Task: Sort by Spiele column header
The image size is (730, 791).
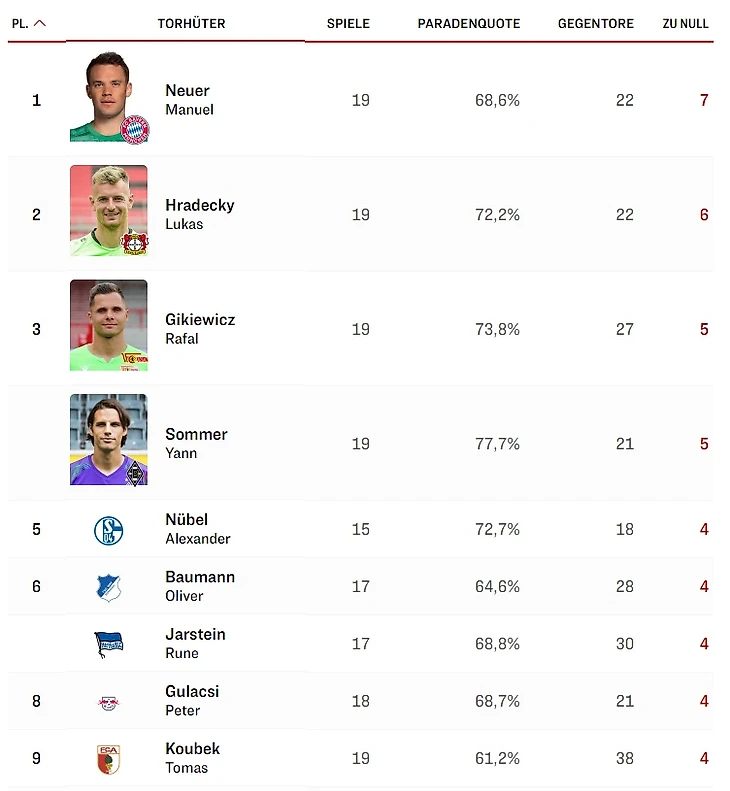Action: tap(348, 24)
